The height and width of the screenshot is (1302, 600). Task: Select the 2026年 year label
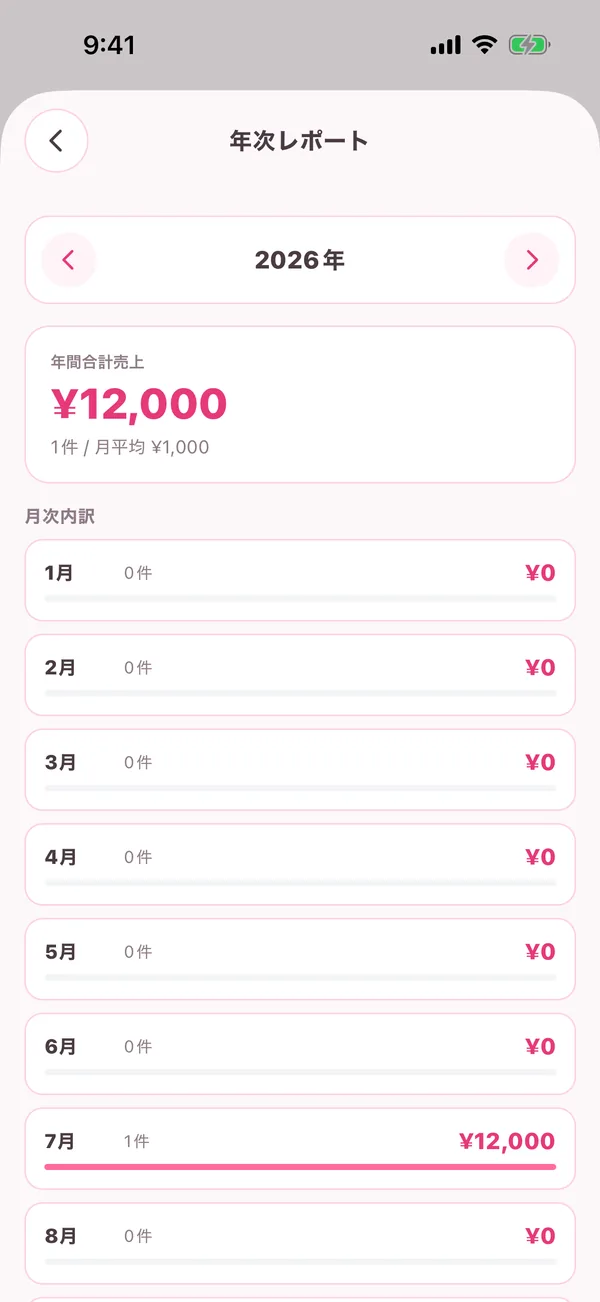[300, 261]
